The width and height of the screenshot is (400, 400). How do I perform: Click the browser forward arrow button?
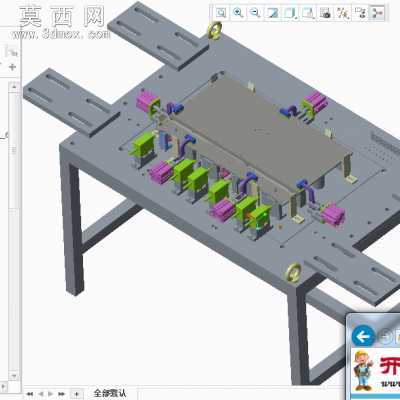coord(385,337)
